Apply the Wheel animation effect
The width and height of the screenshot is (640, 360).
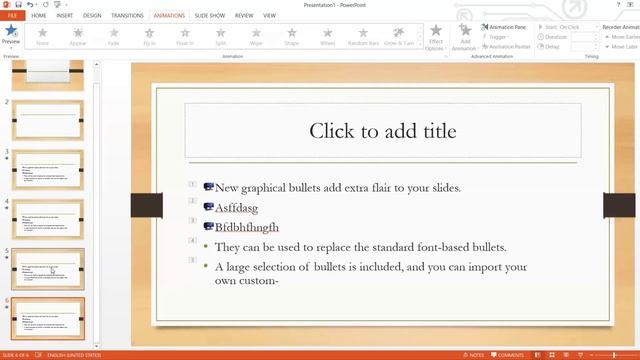click(x=327, y=36)
